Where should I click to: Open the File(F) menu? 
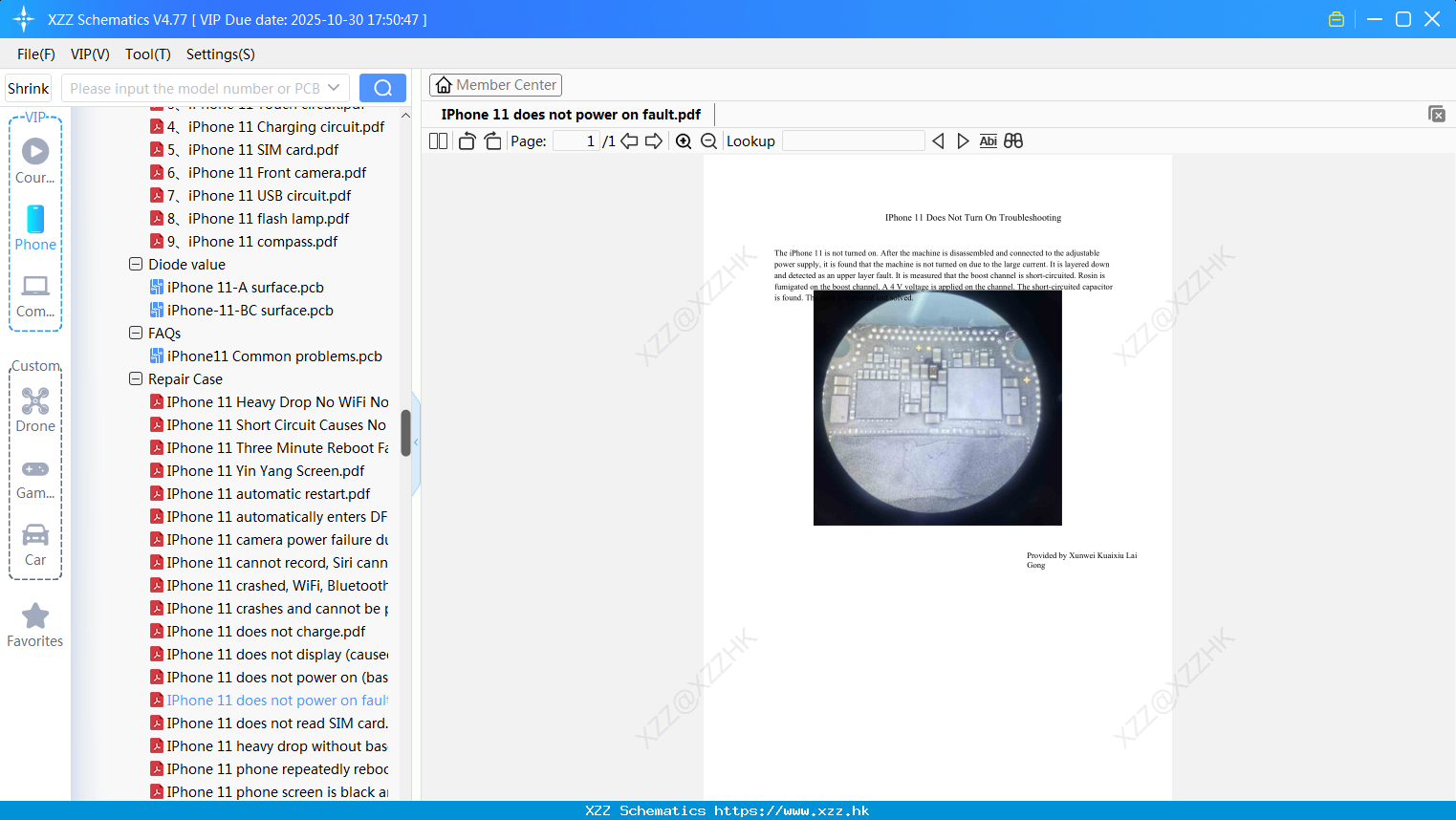tap(36, 54)
